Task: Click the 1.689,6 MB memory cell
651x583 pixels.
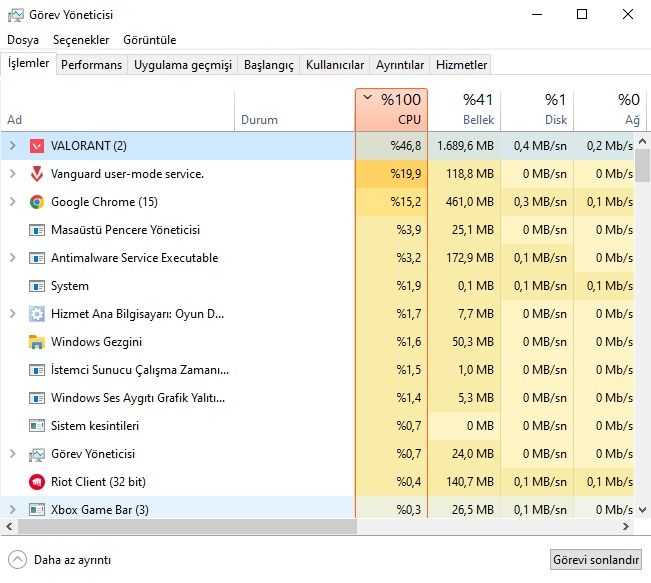Action: pyautogui.click(x=464, y=146)
